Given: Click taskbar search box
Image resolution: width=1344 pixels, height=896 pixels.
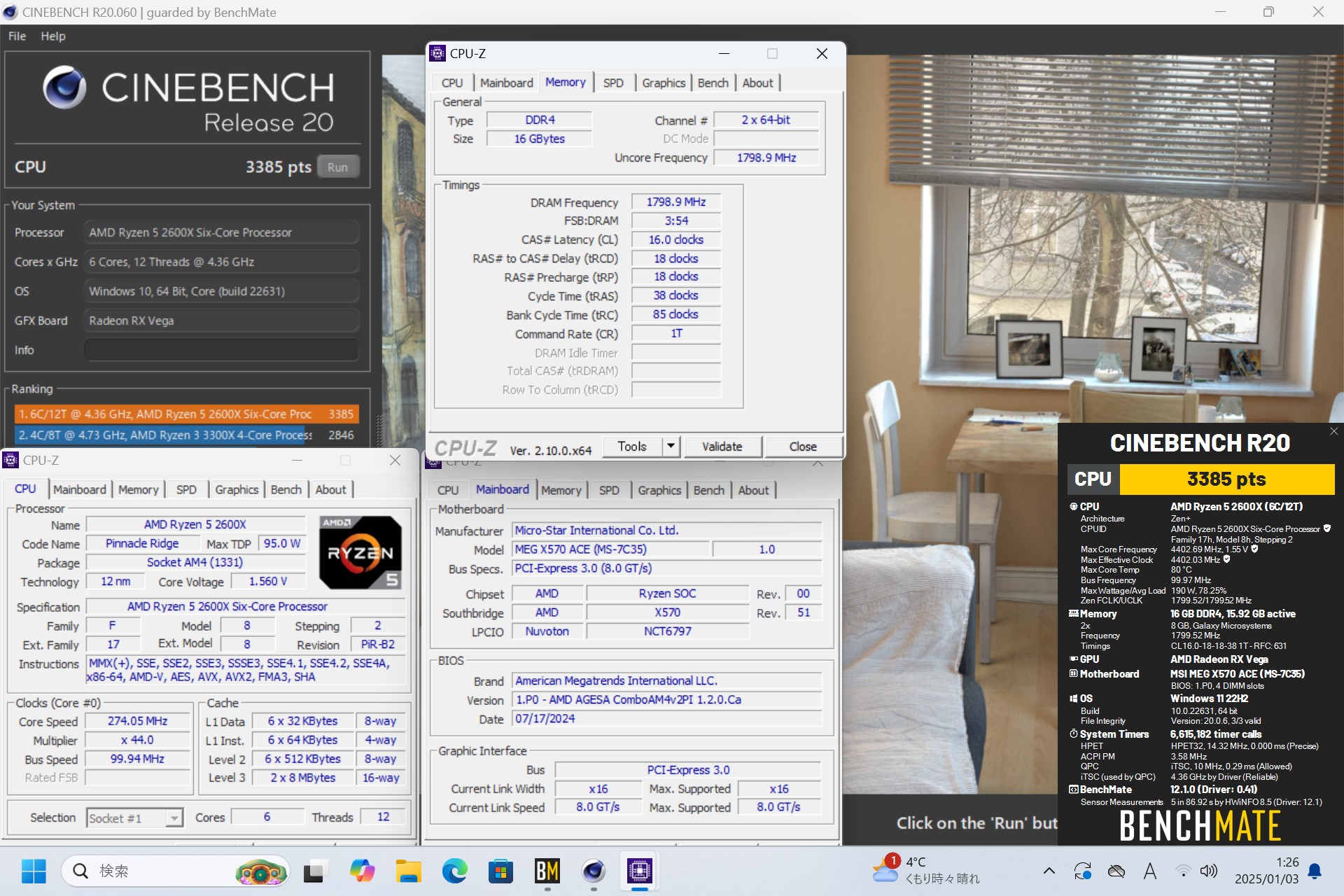Looking at the screenshot, I should click(175, 871).
